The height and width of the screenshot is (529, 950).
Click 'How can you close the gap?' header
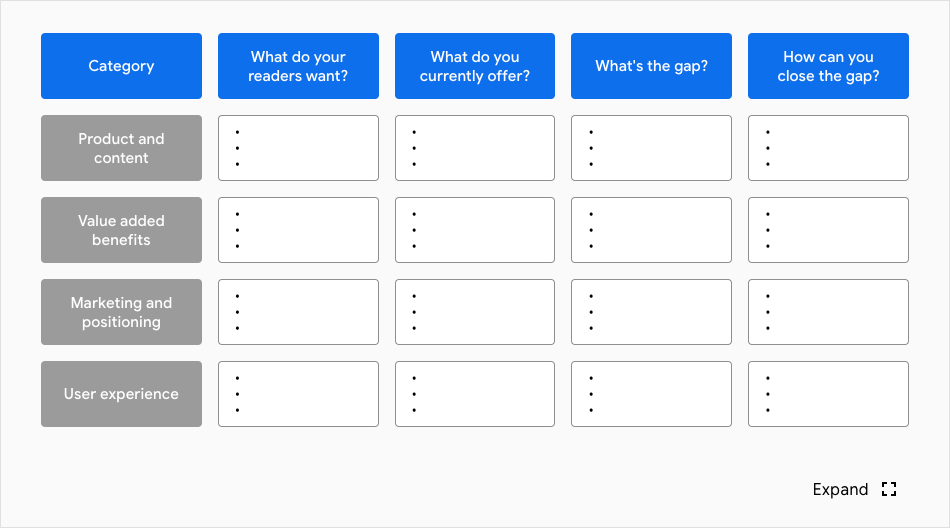pyautogui.click(x=828, y=66)
